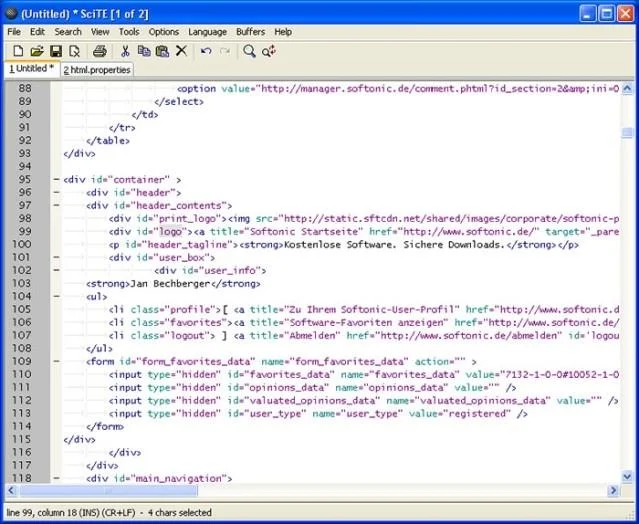Save the file with floppy disk icon
639x524 pixels.
click(x=56, y=51)
